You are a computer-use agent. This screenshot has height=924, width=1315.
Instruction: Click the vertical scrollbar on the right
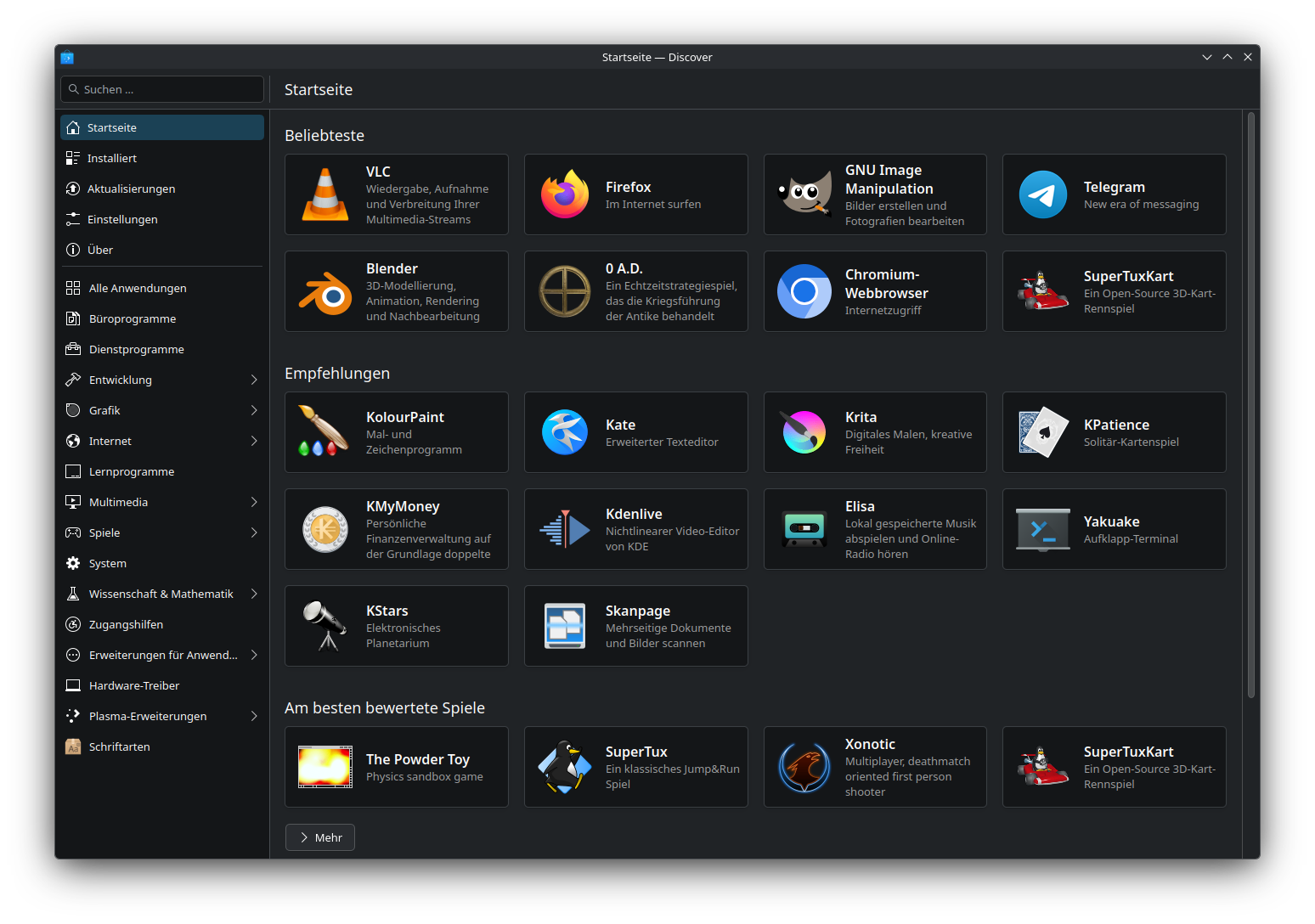coord(1250,408)
